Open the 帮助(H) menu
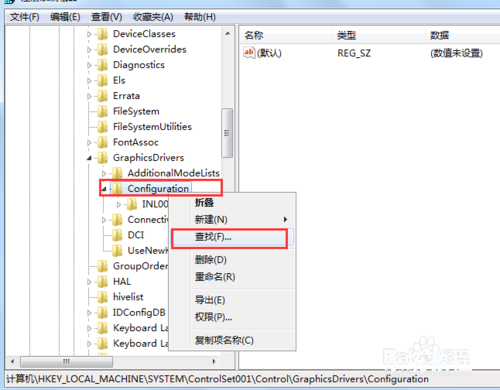The image size is (500, 390). click(200, 17)
